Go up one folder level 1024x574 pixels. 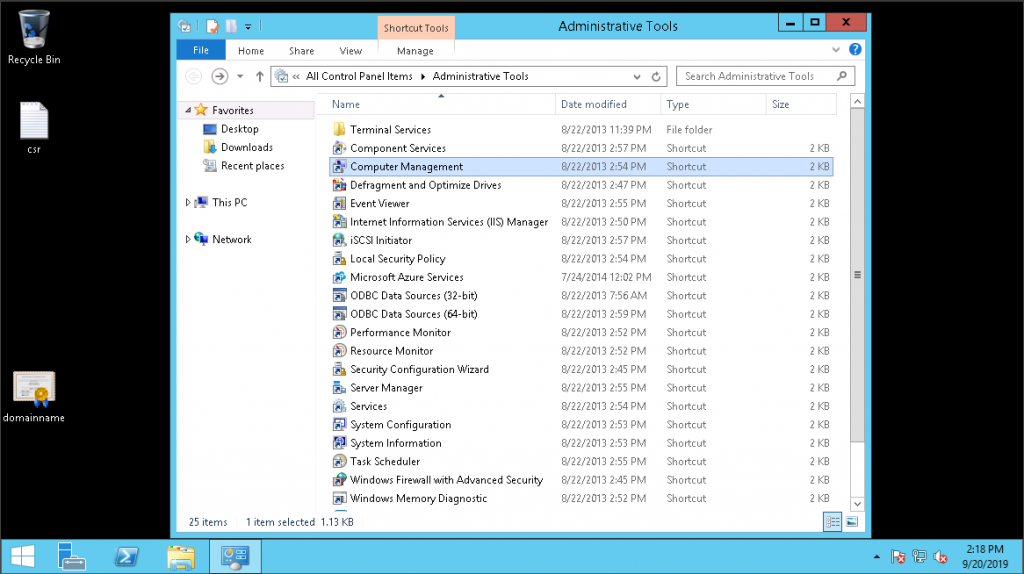259,76
